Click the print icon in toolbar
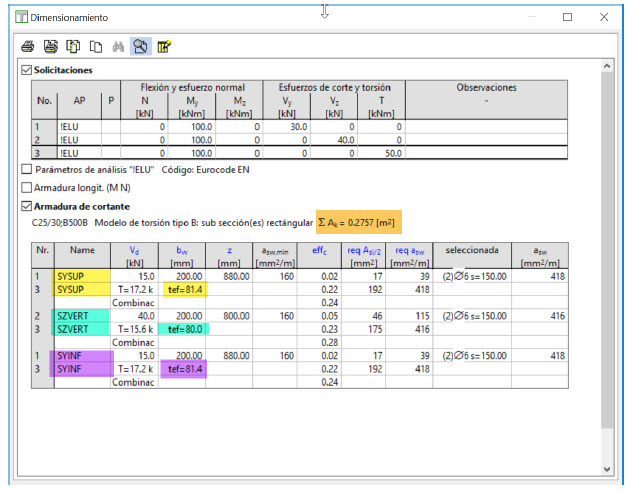 (x=28, y=46)
